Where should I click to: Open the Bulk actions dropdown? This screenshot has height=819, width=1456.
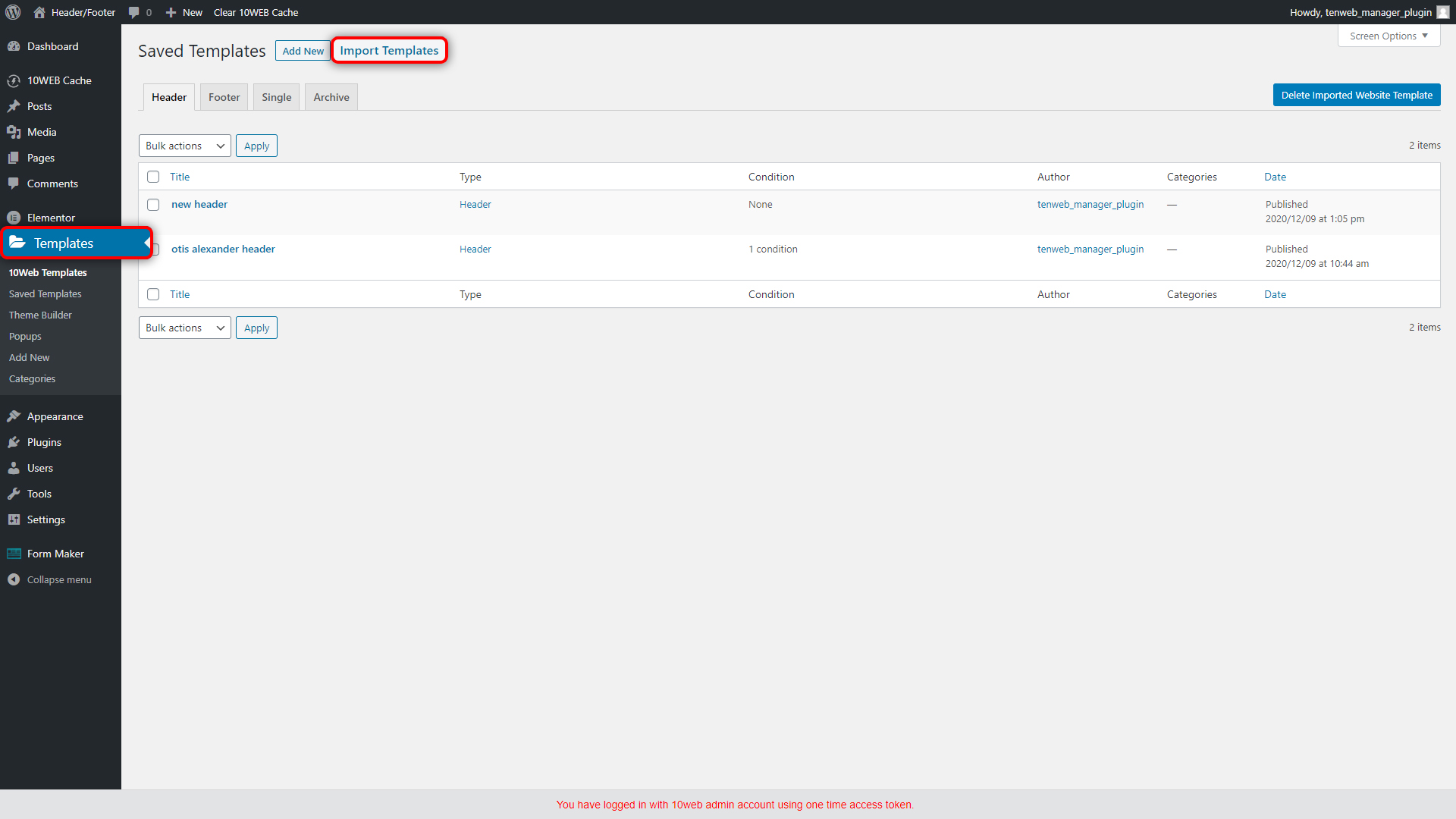click(x=184, y=145)
